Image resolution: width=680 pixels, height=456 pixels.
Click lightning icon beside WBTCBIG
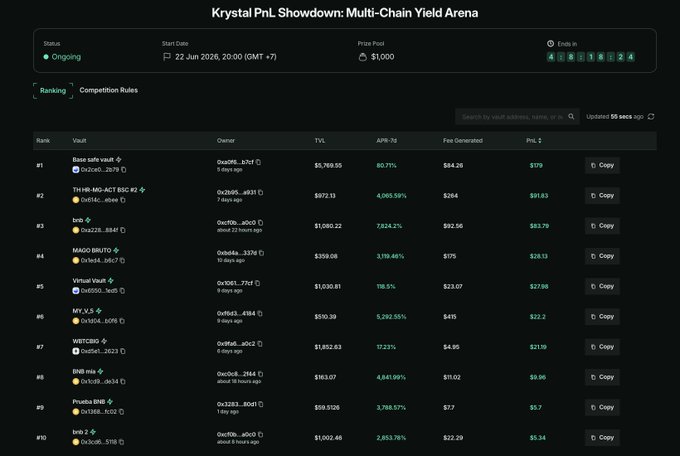(104, 341)
